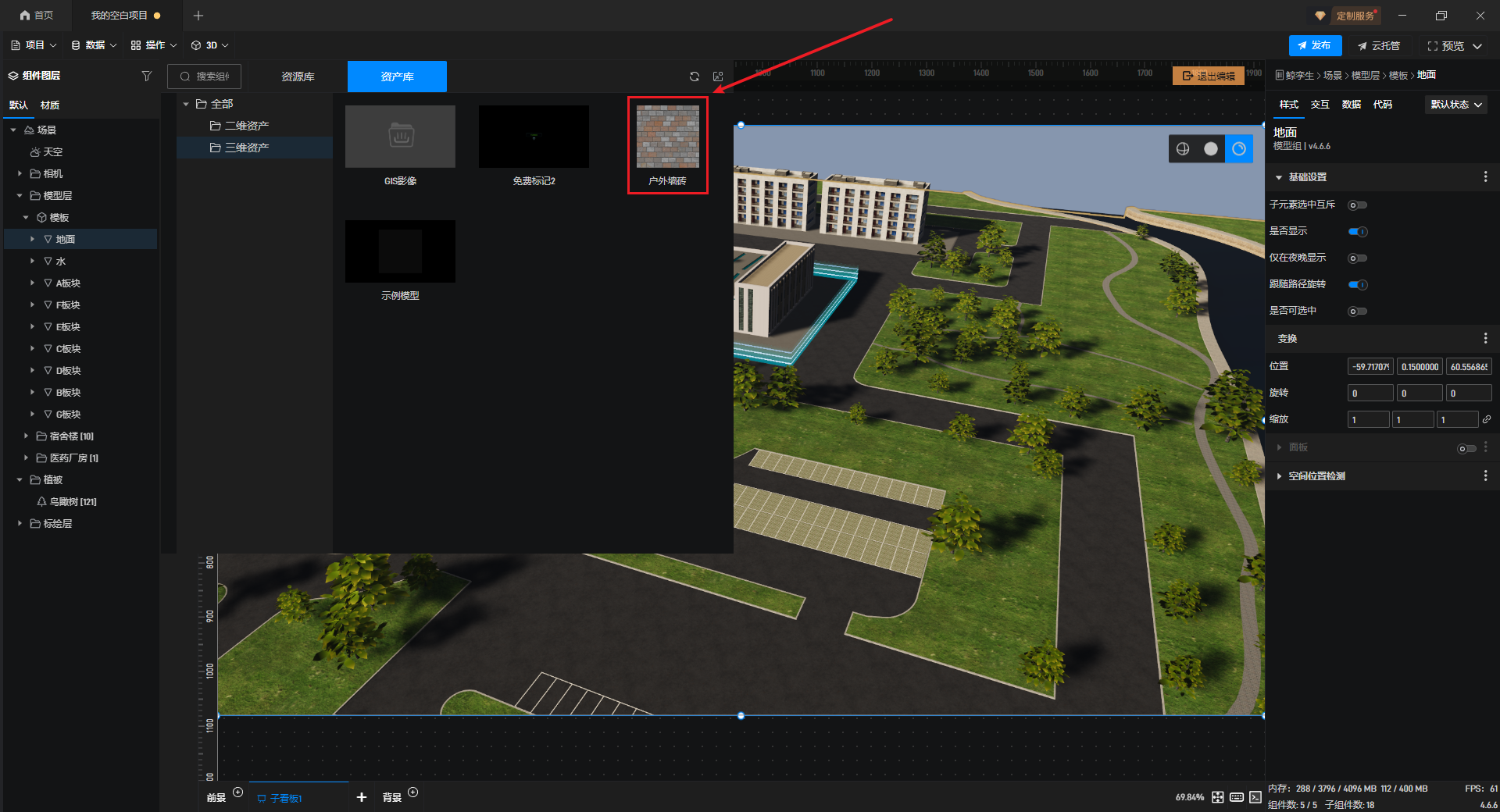The image size is (1500, 812).
Task: Open the 基础设置 three-dot options menu
Action: click(x=1485, y=177)
